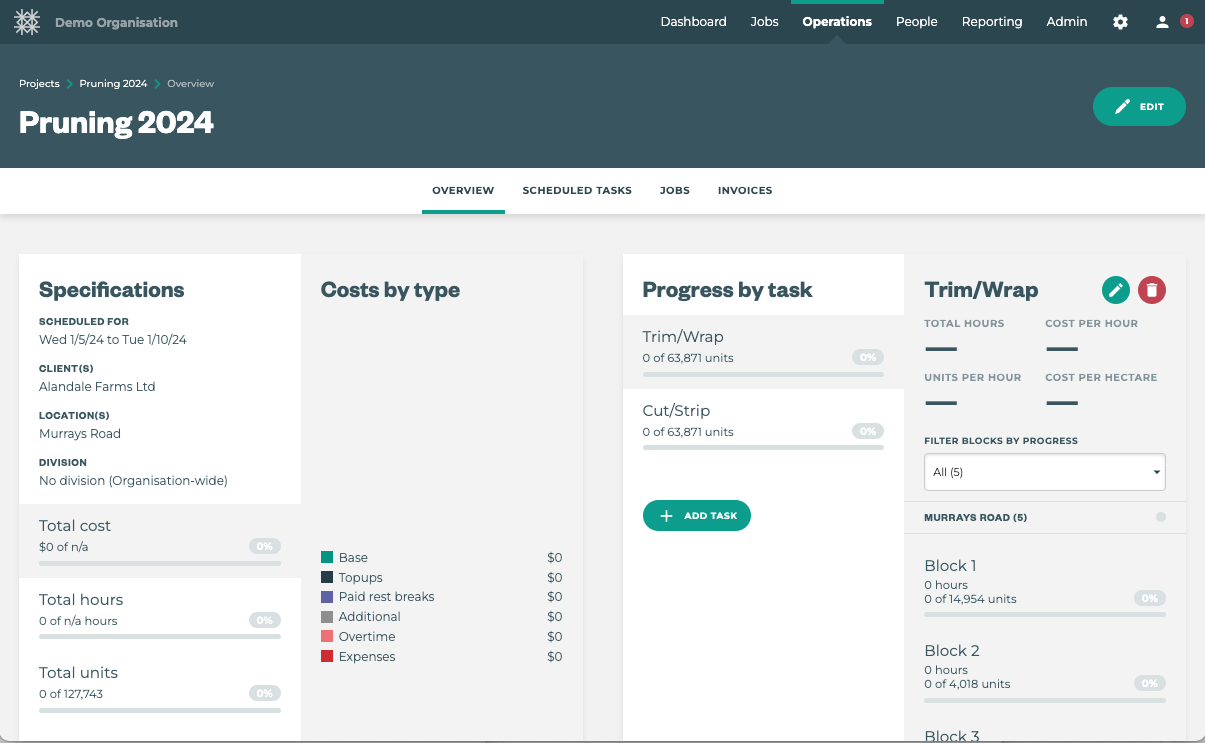The image size is (1205, 743).
Task: Click the teal Base cost colour swatch
Action: coord(327,558)
